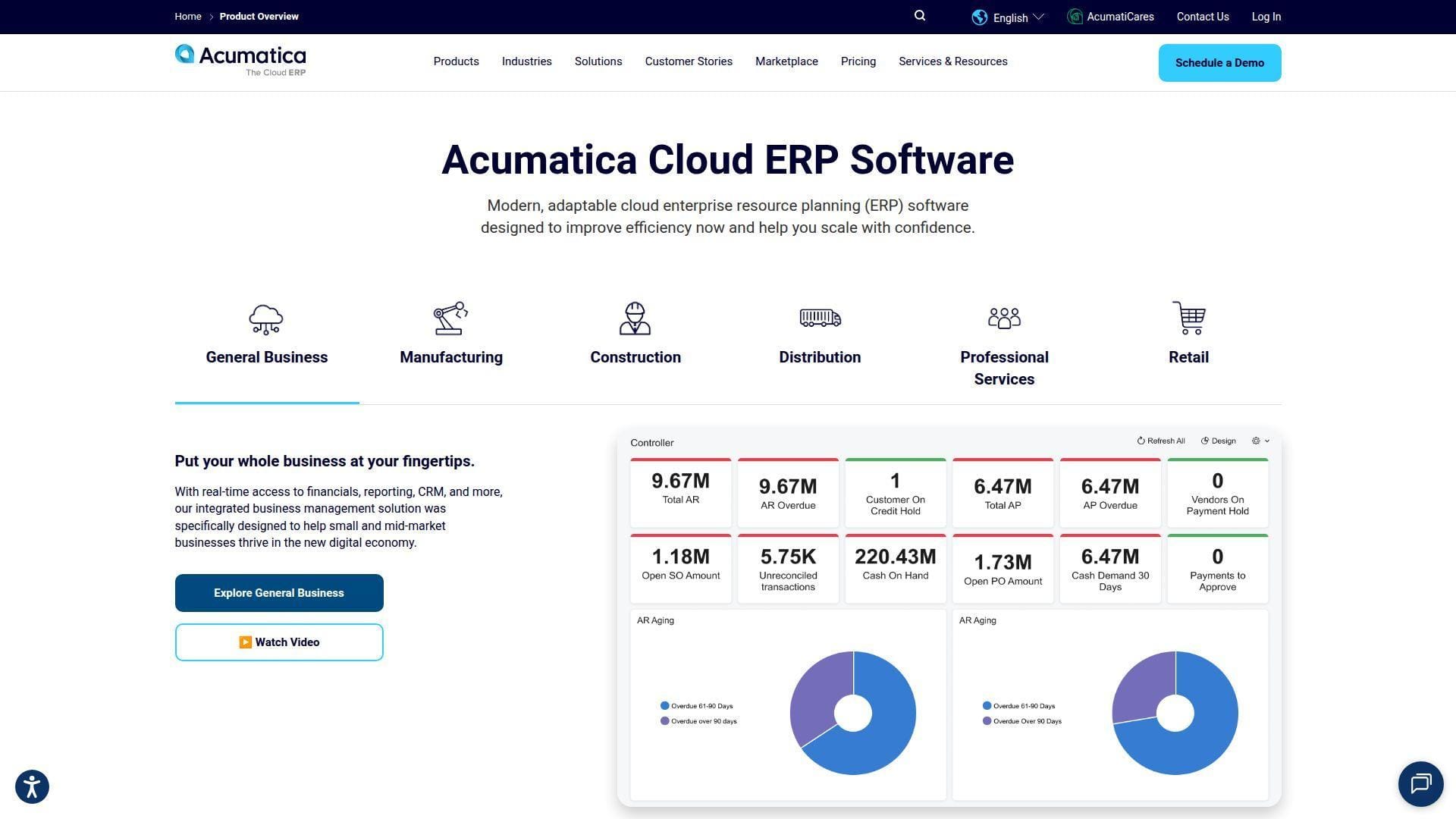1456x819 pixels.
Task: Click the play icon on Watch Video
Action: click(x=245, y=642)
